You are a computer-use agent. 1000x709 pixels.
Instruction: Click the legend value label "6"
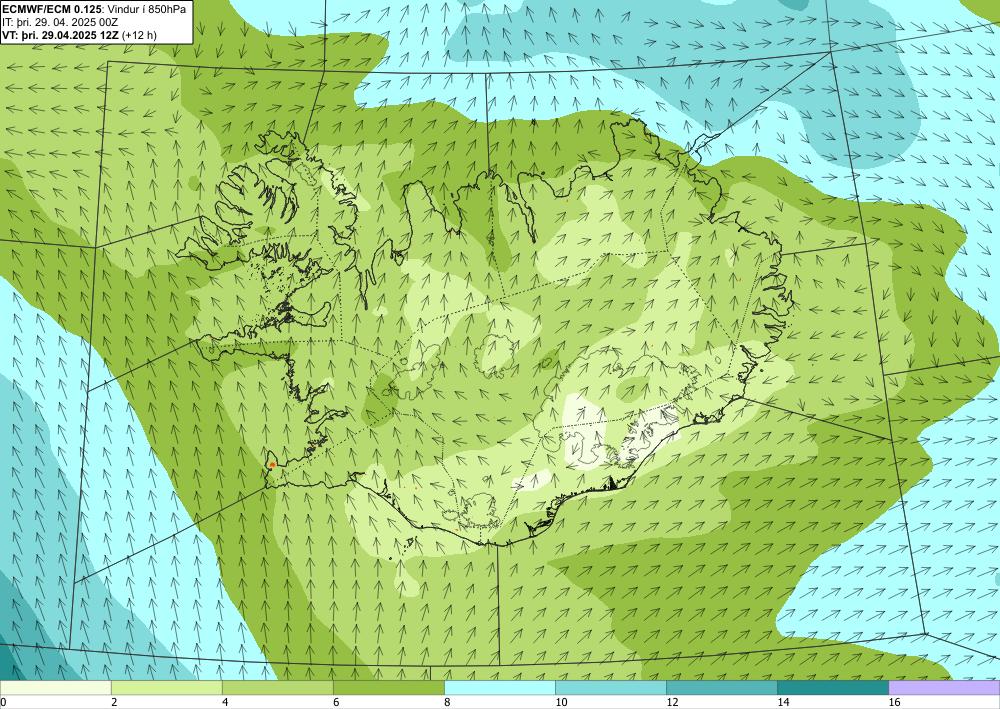pyautogui.click(x=336, y=702)
